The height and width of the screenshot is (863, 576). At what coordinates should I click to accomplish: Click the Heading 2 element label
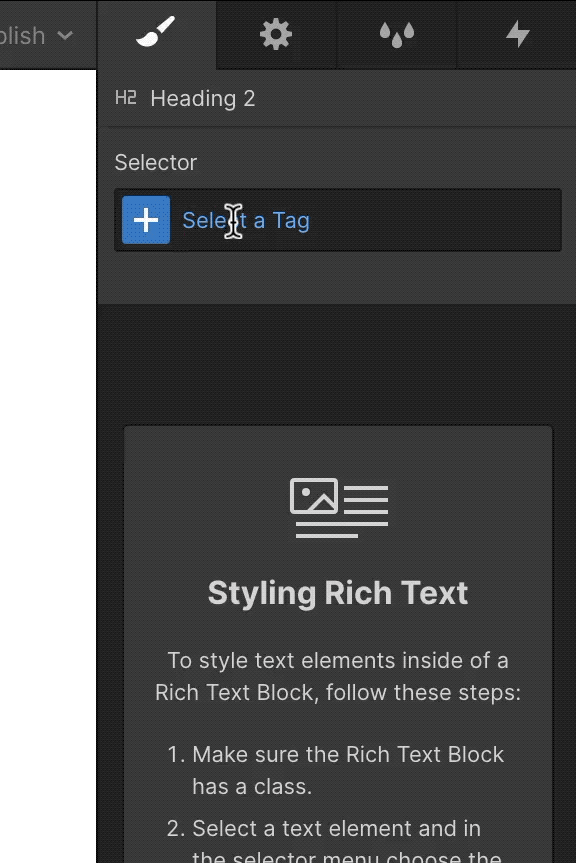(202, 98)
